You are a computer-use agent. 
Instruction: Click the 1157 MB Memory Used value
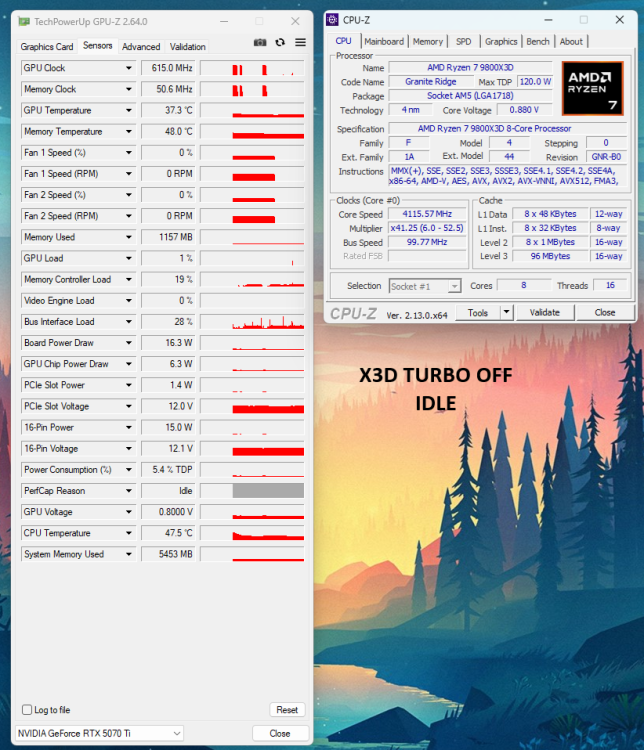point(168,237)
